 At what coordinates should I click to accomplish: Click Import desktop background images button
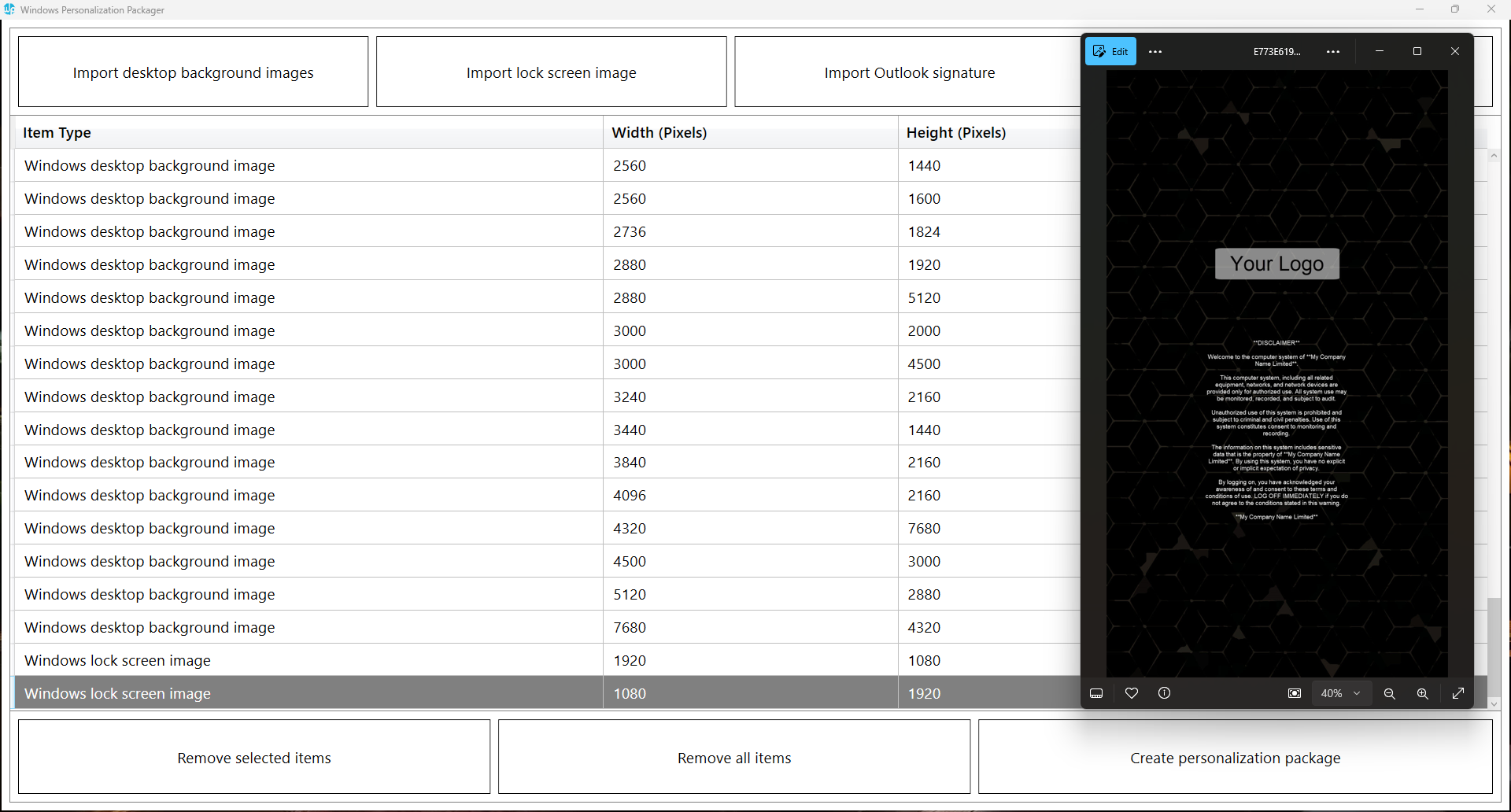(x=193, y=72)
